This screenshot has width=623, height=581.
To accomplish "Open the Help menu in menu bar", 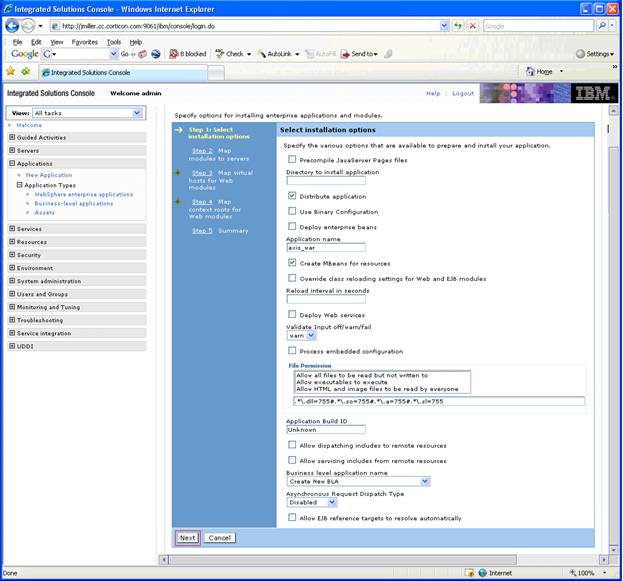I will (135, 42).
